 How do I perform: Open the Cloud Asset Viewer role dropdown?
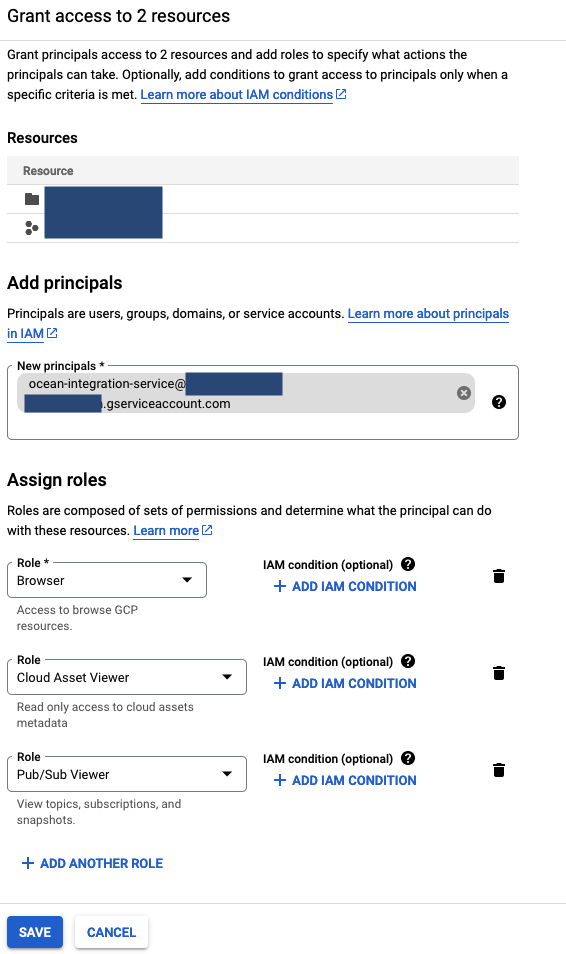127,677
